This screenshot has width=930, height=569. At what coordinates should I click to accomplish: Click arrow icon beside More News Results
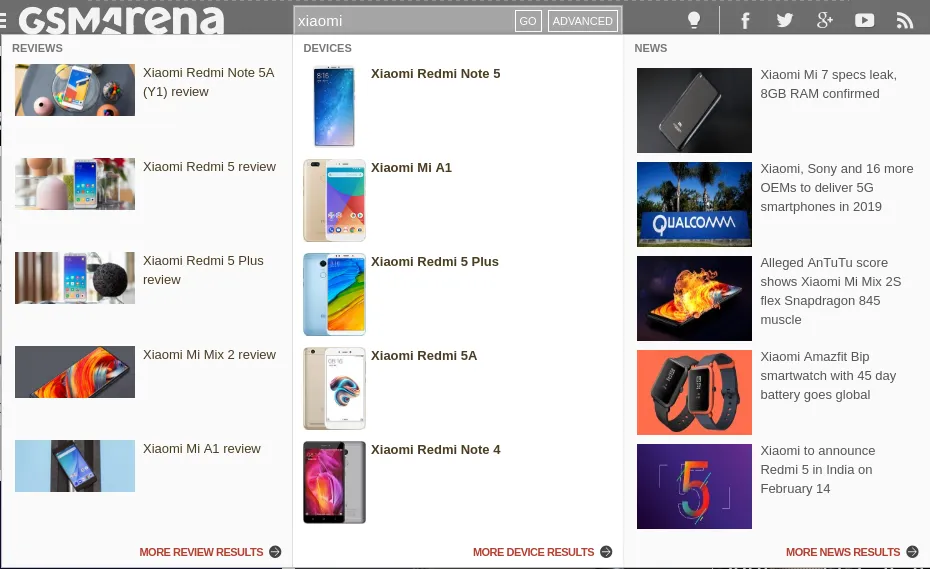pos(913,552)
